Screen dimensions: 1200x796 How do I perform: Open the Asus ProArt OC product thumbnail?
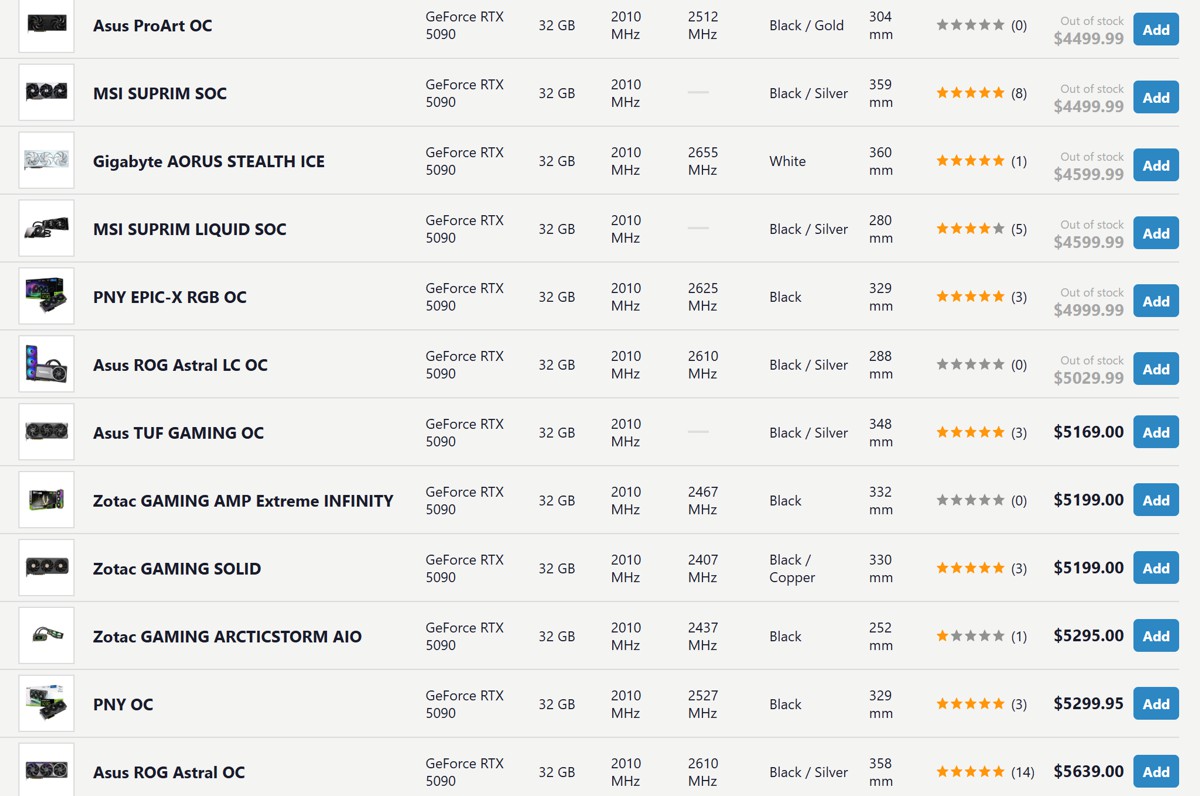(46, 25)
